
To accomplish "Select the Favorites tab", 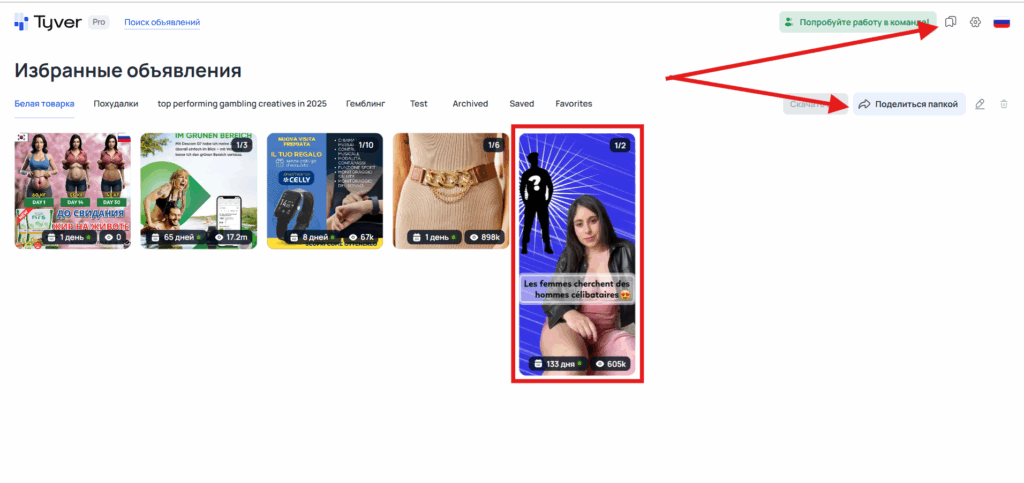I will coord(574,104).
